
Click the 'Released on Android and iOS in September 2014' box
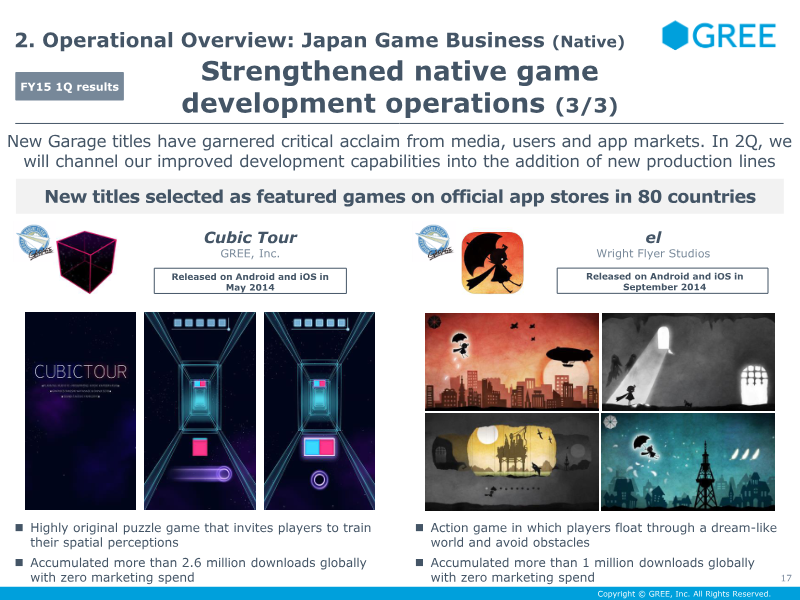pos(663,281)
